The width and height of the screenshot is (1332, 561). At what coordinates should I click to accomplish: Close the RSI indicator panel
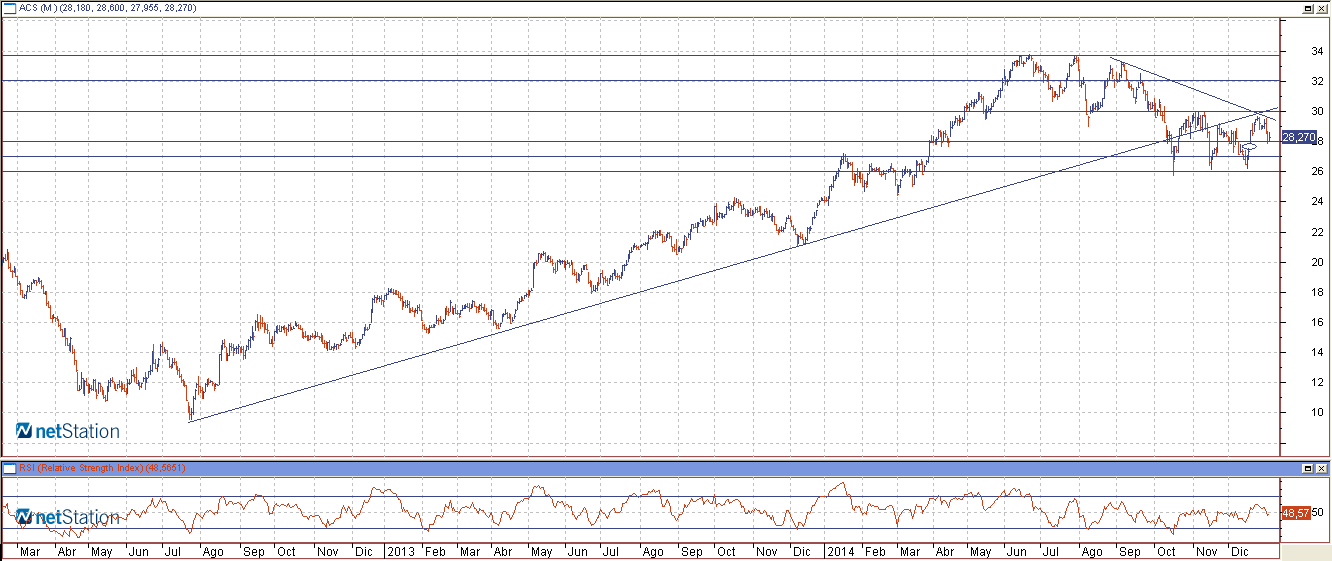point(1321,468)
